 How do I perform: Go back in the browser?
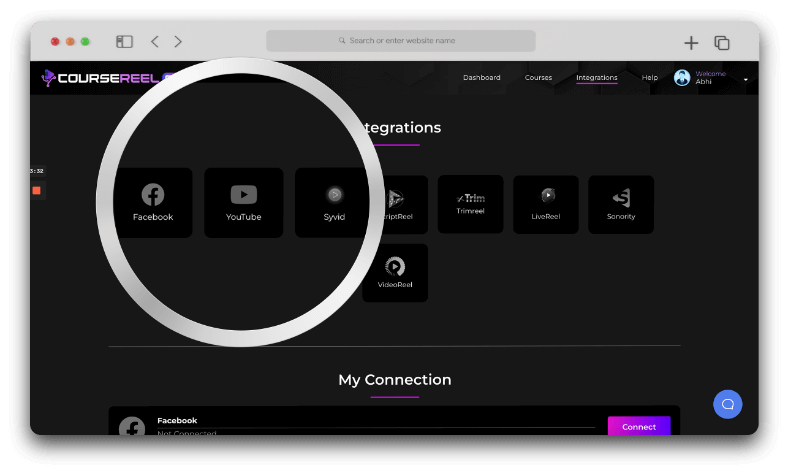pos(155,41)
